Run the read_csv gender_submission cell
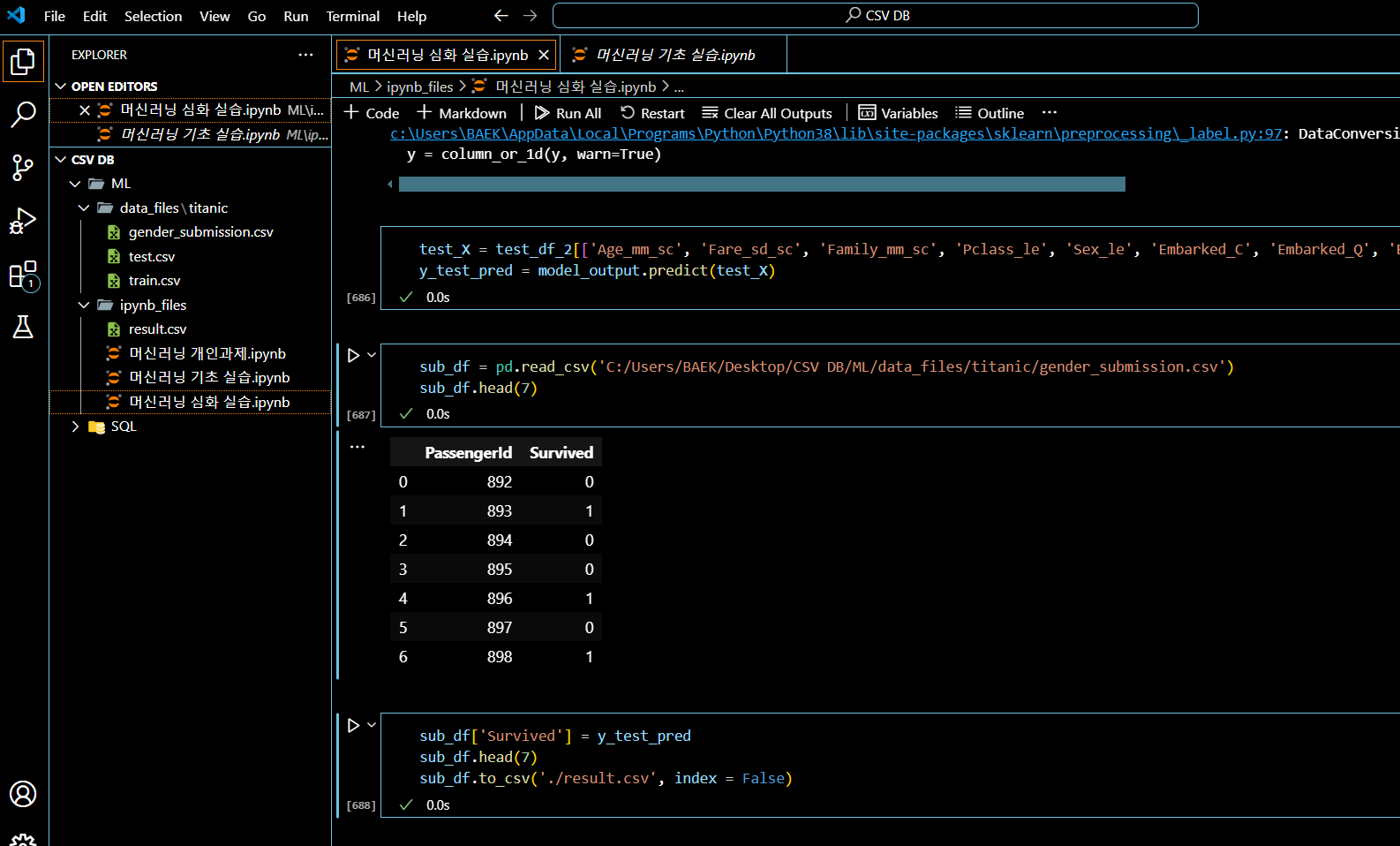The image size is (1400, 846). click(x=353, y=356)
